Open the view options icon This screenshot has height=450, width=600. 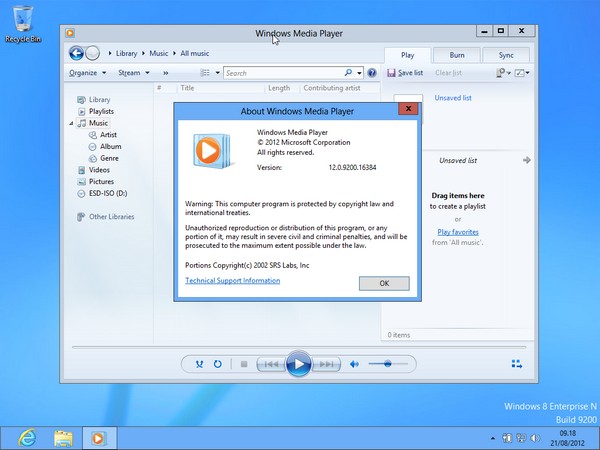[x=205, y=73]
